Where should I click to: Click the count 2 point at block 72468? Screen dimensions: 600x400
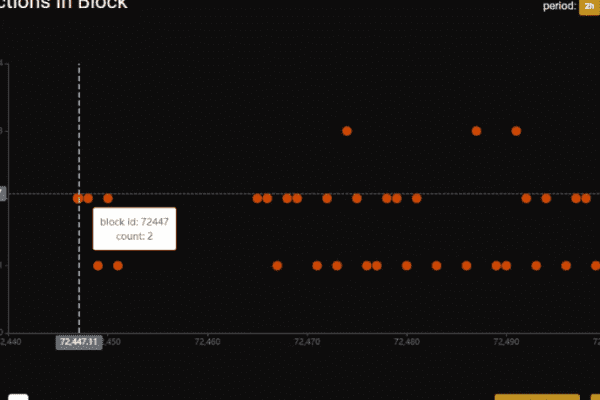tap(287, 198)
